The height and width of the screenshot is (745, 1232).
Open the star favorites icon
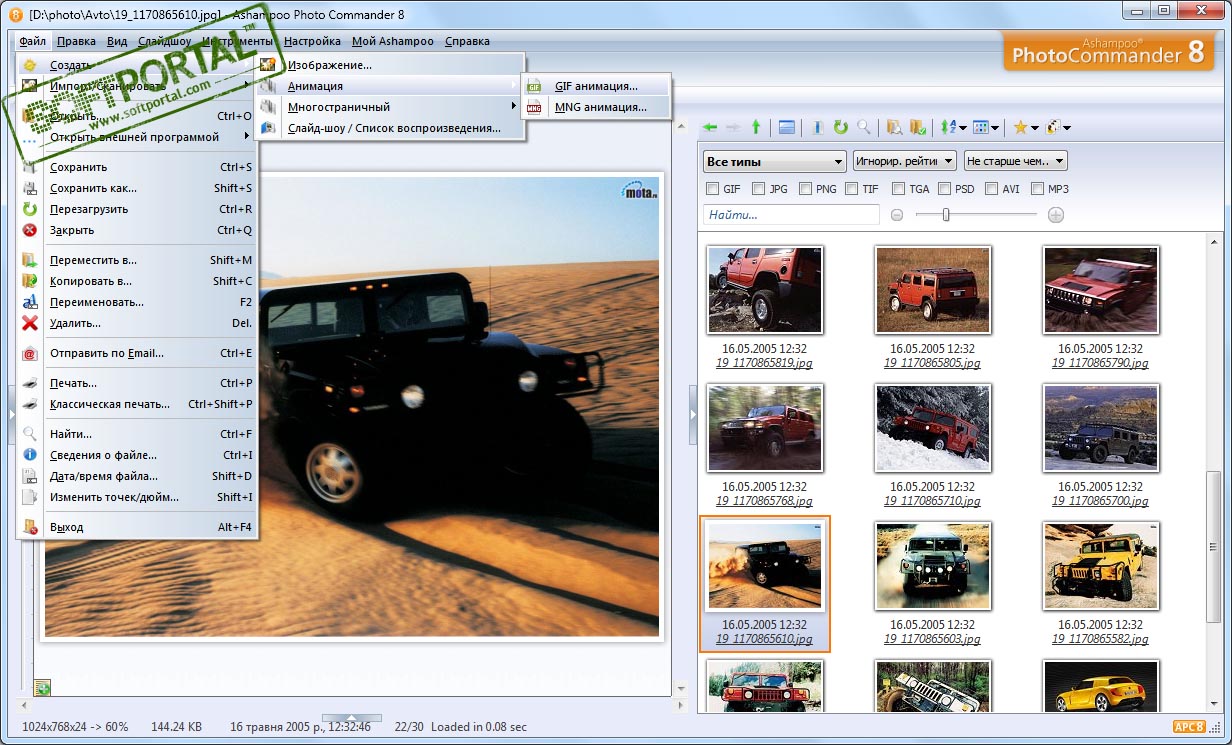1020,127
